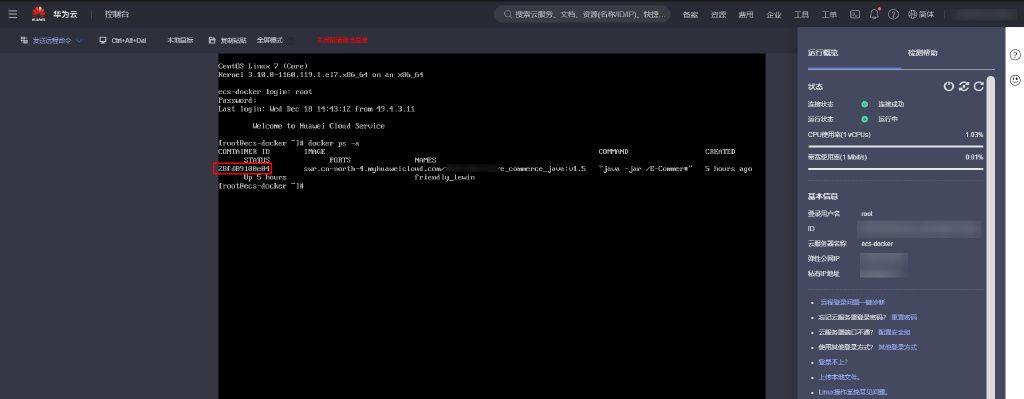Click the 配置安全组 security group link
1024x399 pixels.
(895, 332)
